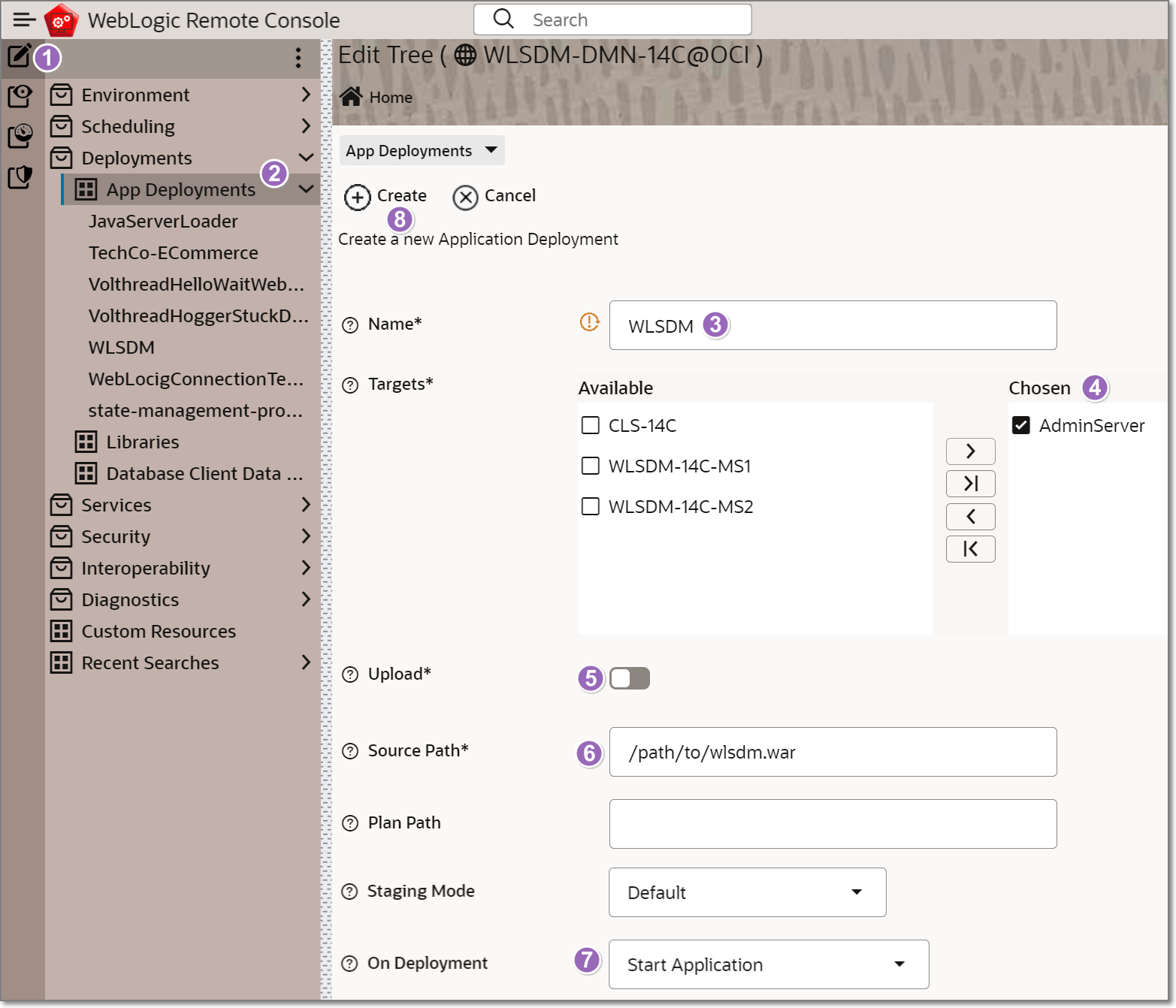Collapse the App Deployments node chevron
Image resolution: width=1176 pixels, height=1008 pixels.
[x=306, y=189]
